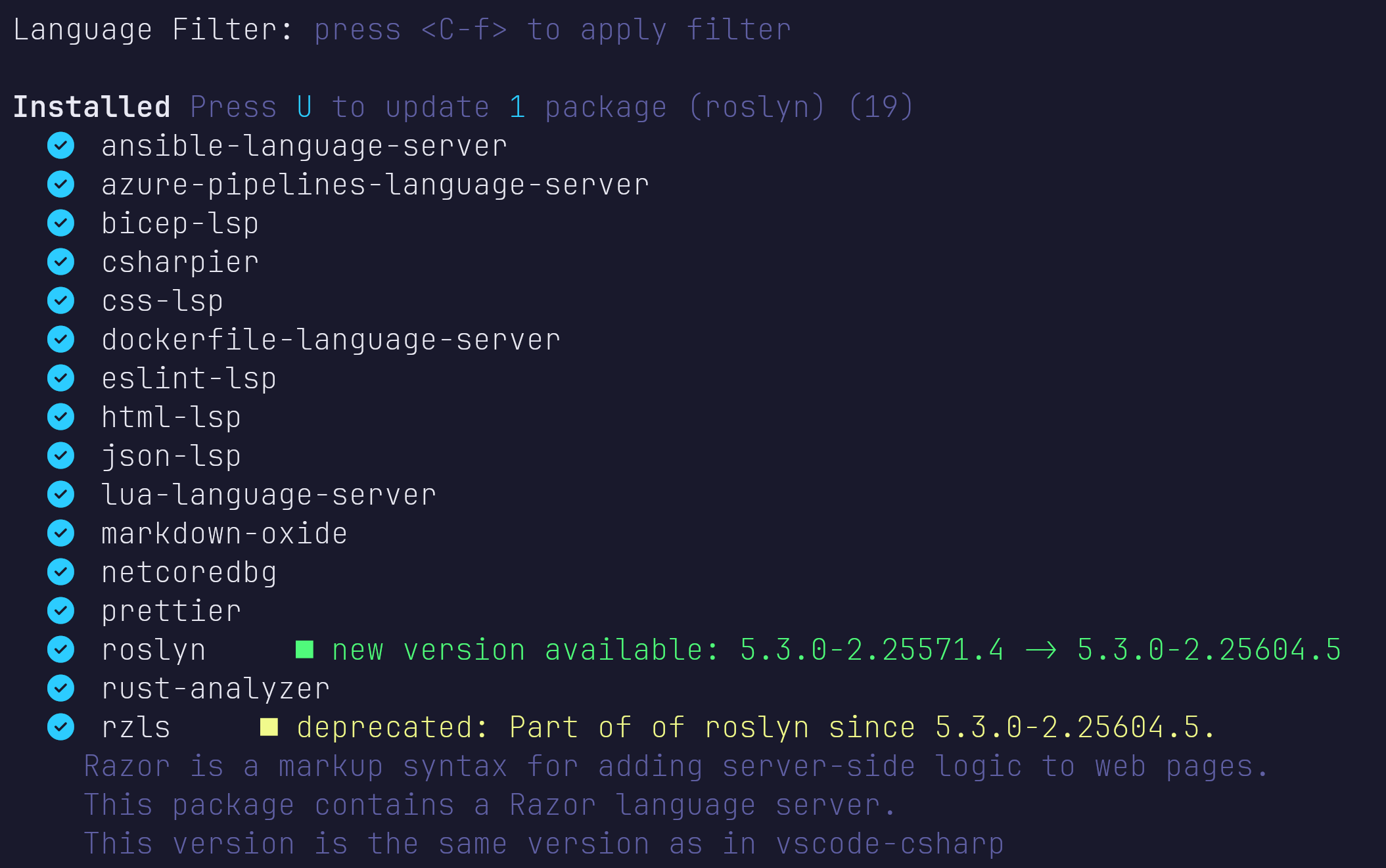Select the markdown-oxide package row
Image resolution: width=1386 pixels, height=868 pixels.
tap(224, 534)
